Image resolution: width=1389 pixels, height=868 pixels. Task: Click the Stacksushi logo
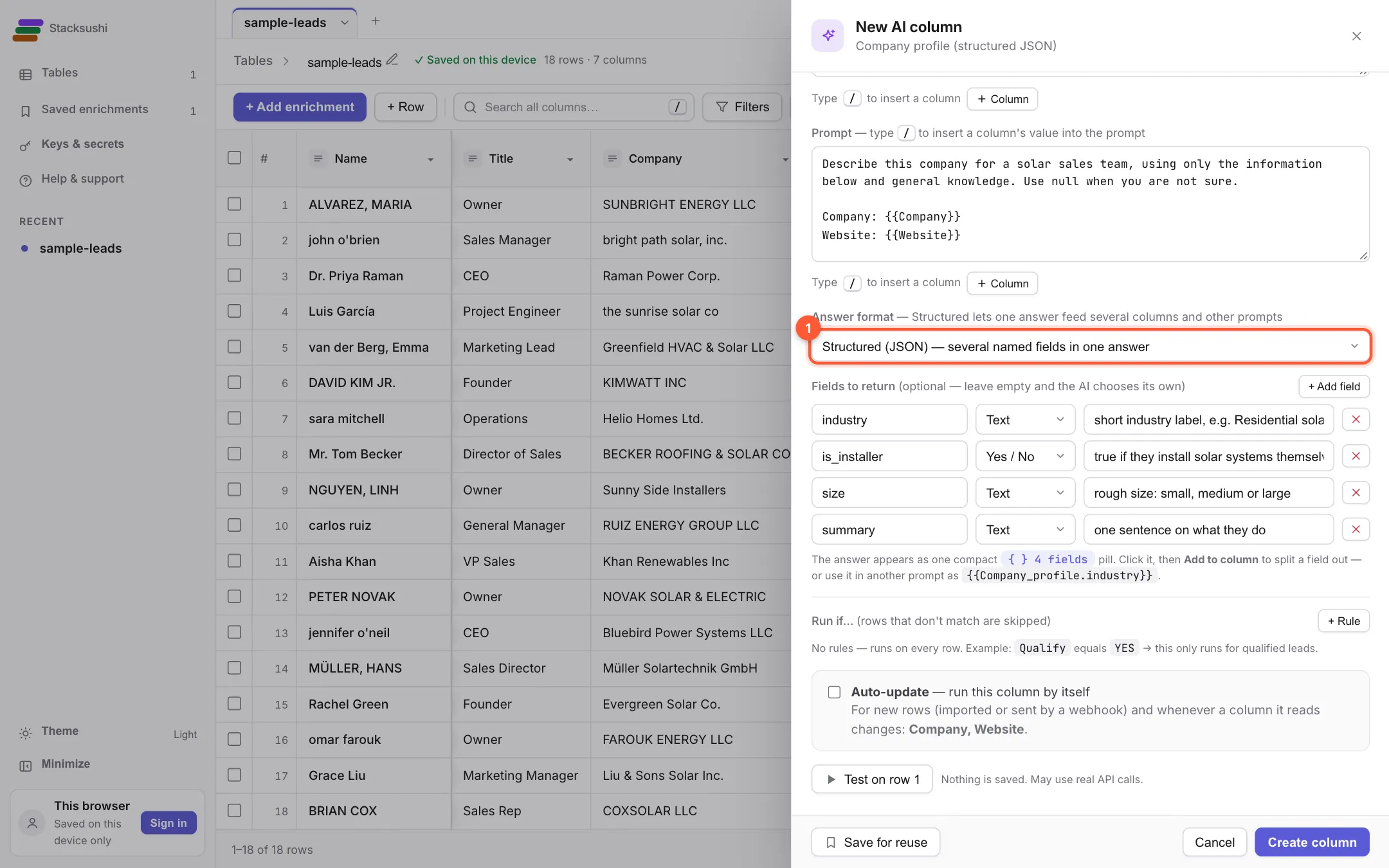click(28, 30)
